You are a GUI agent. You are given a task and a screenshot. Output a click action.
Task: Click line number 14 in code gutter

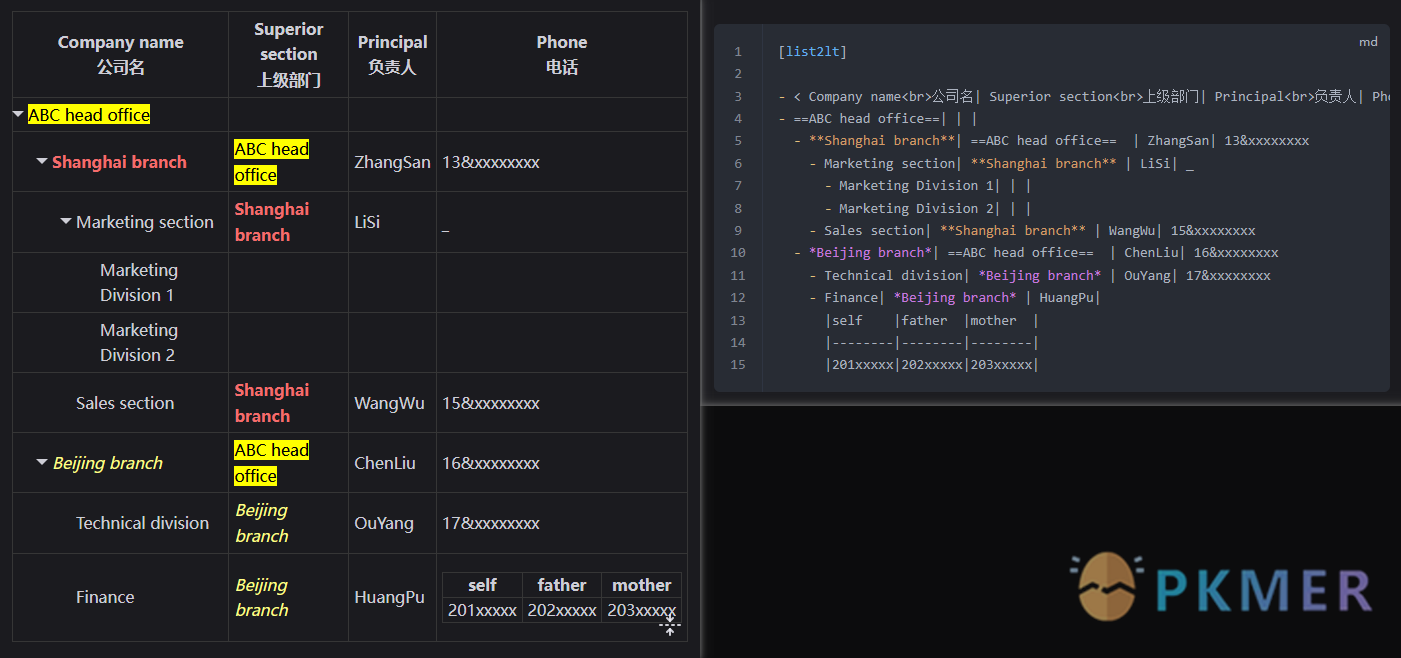(x=738, y=342)
